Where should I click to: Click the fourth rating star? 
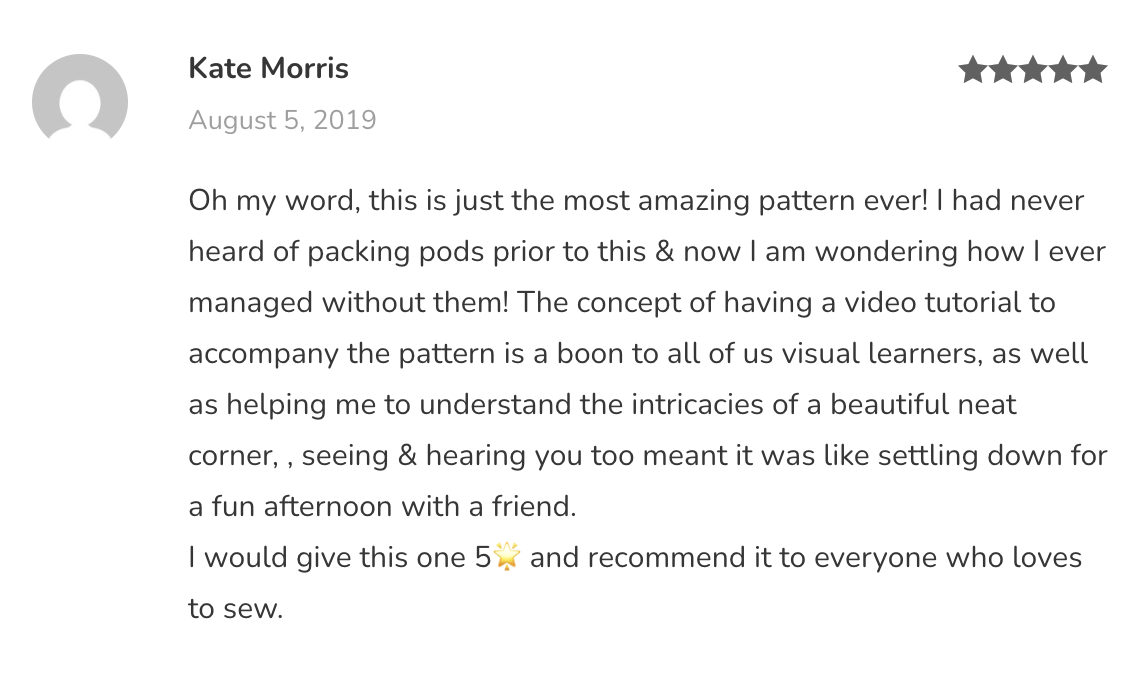click(x=1063, y=70)
